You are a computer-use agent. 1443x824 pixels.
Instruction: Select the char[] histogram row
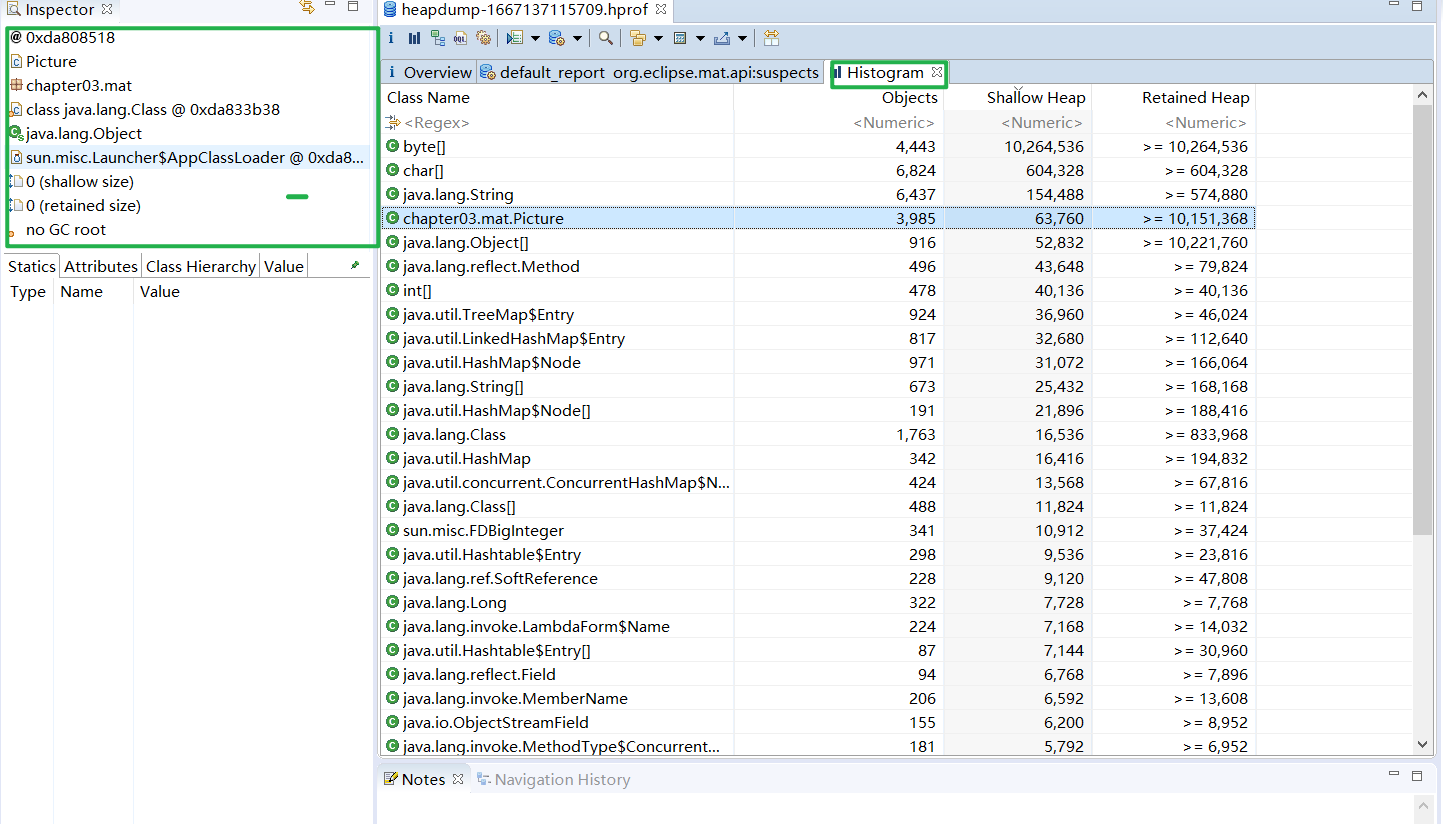point(818,170)
